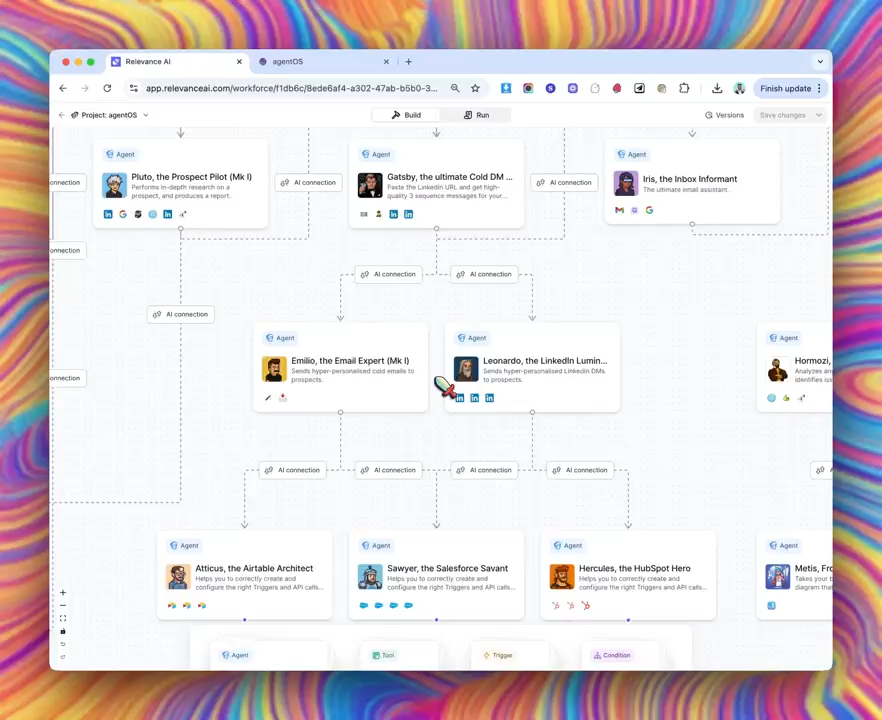Open the browser downloads icon

tap(717, 88)
